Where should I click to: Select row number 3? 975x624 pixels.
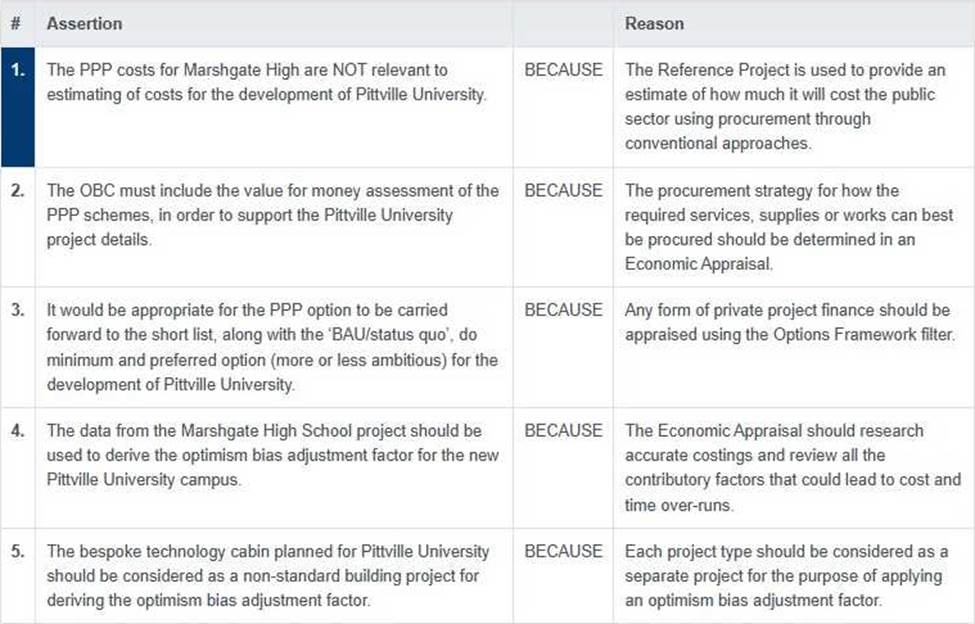17,310
